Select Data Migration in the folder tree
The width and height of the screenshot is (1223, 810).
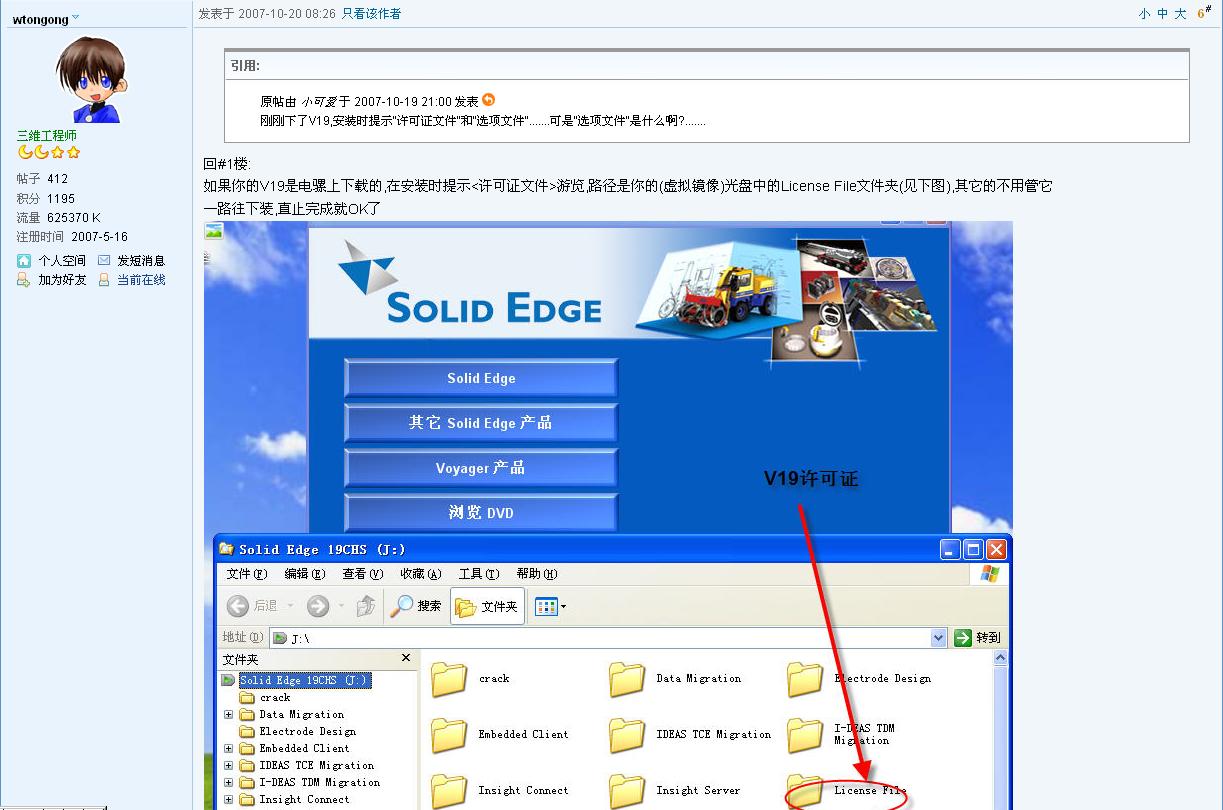pos(301,715)
